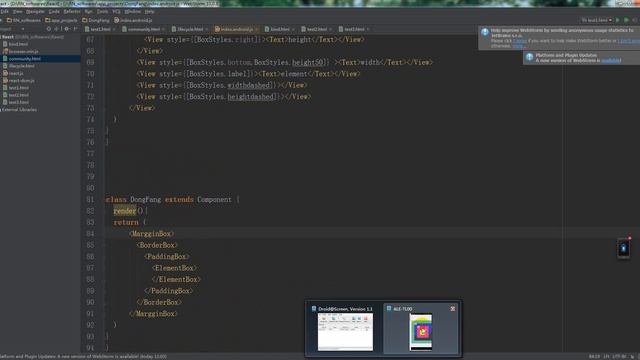640x360 pixels.
Task: Open project panel settings gear
Action: click(x=67, y=29)
